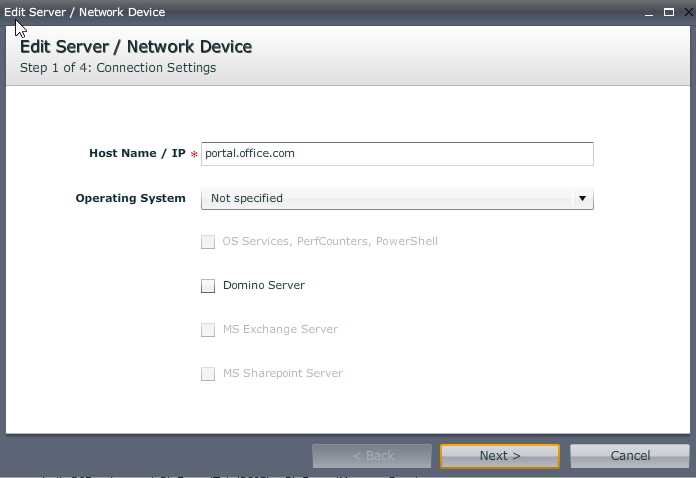Enable the Domino Server checkbox

point(208,286)
